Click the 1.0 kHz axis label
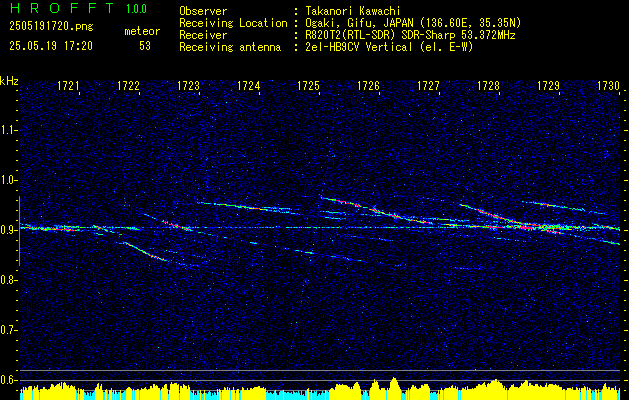 click(8, 180)
